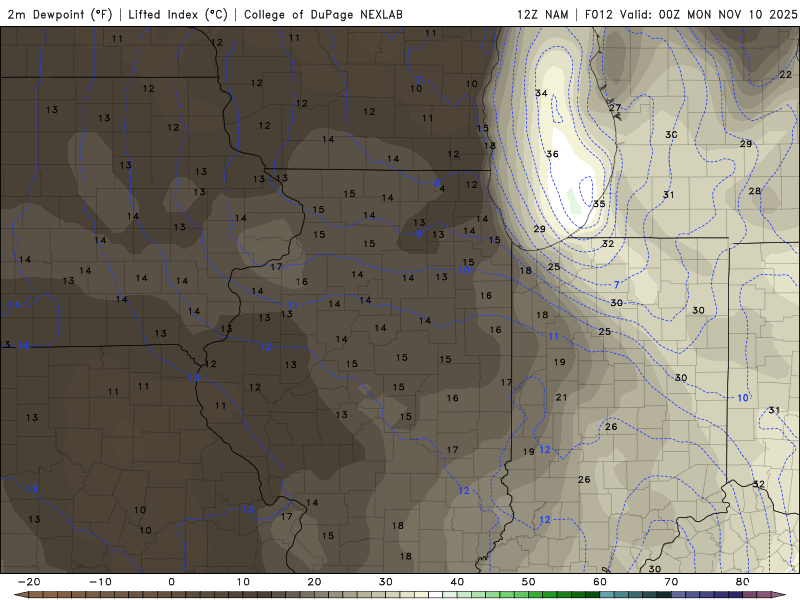Viewport: 800px width, 600px height.
Task: Click the "F012 Valid: 00Z MON NOV 10 2025" text
Action: [x=691, y=14]
